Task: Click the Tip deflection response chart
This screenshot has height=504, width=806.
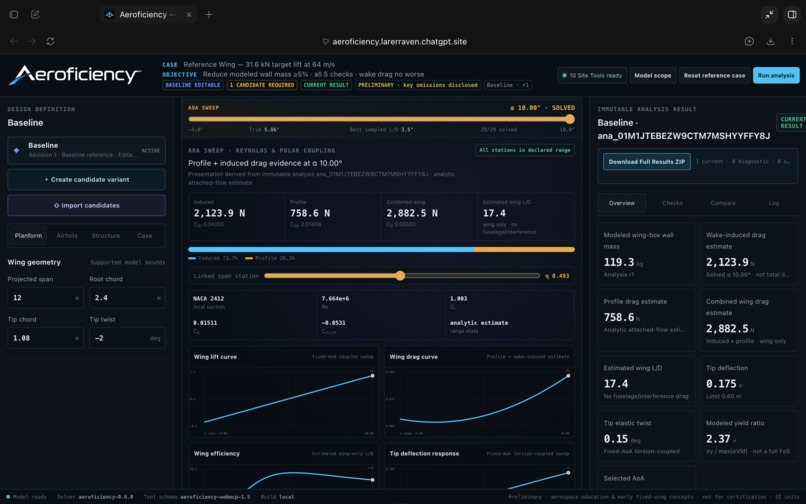Action: tap(479, 466)
